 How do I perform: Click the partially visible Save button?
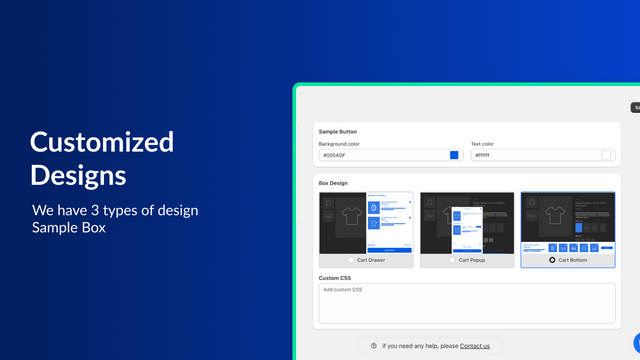(636, 107)
